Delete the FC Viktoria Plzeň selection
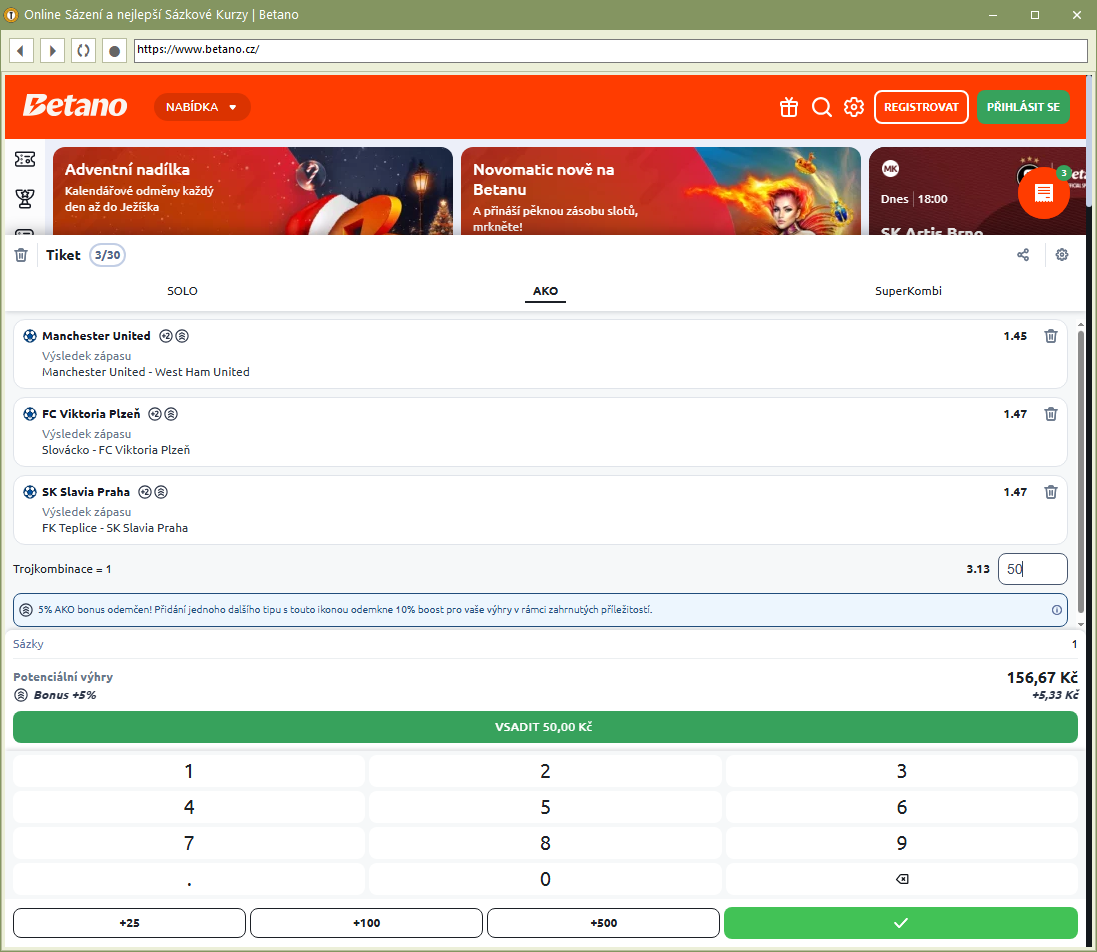This screenshot has width=1097, height=952. pyautogui.click(x=1050, y=414)
